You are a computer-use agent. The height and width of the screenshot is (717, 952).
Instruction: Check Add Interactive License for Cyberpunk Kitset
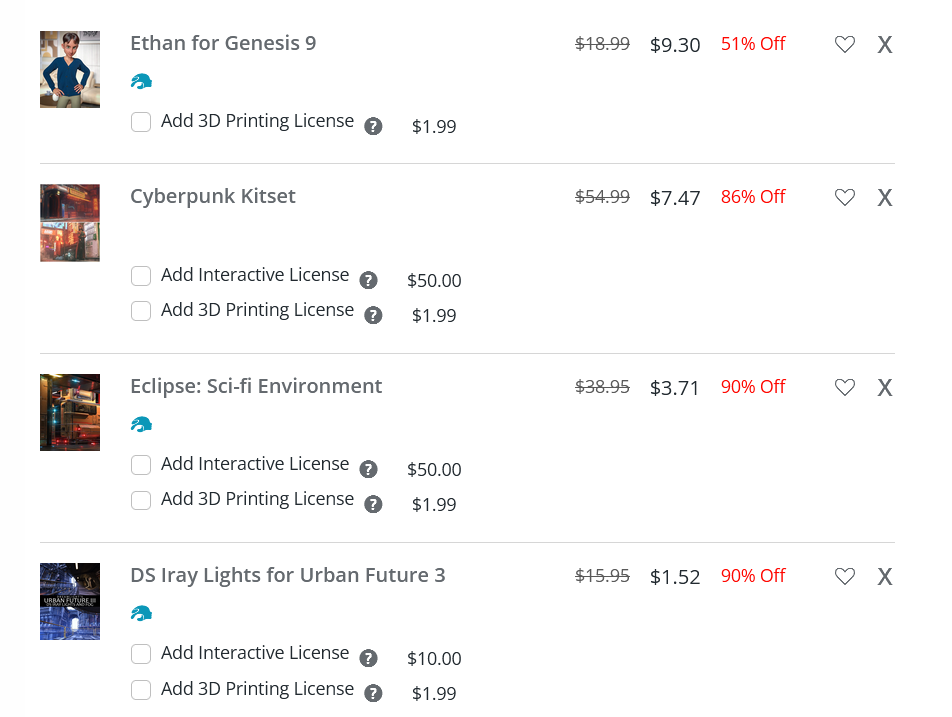click(141, 276)
